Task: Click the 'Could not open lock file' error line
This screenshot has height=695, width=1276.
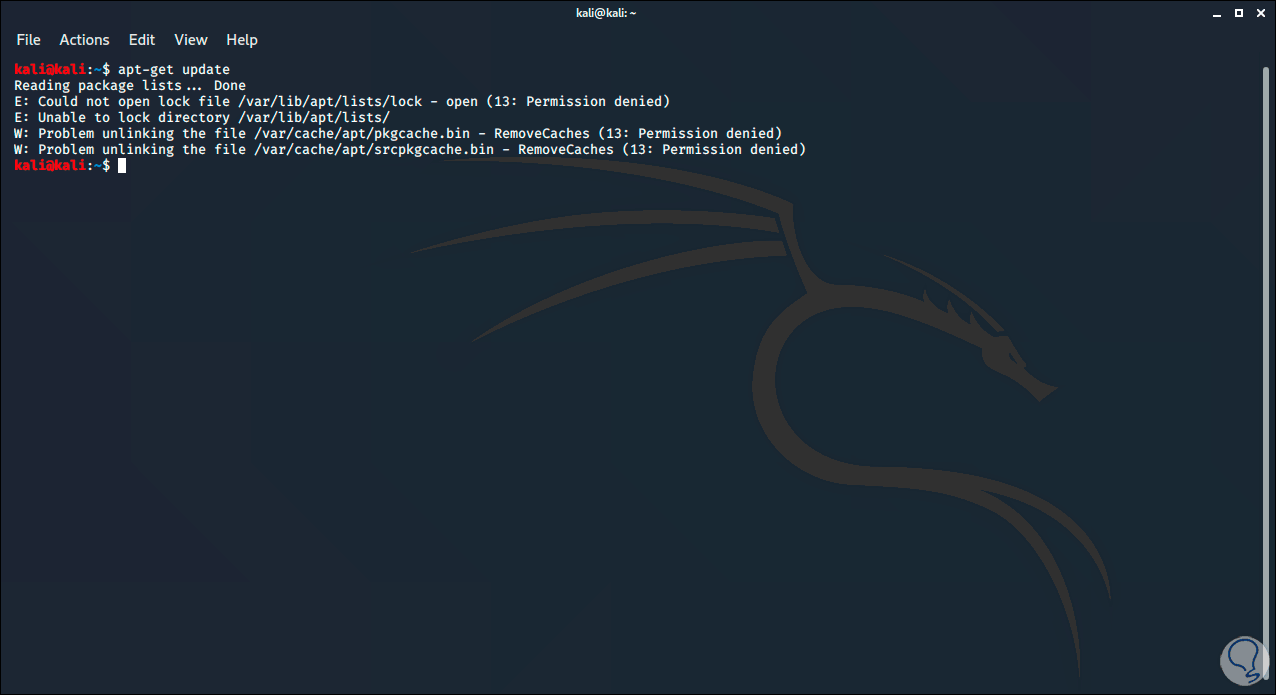Action: tap(342, 101)
